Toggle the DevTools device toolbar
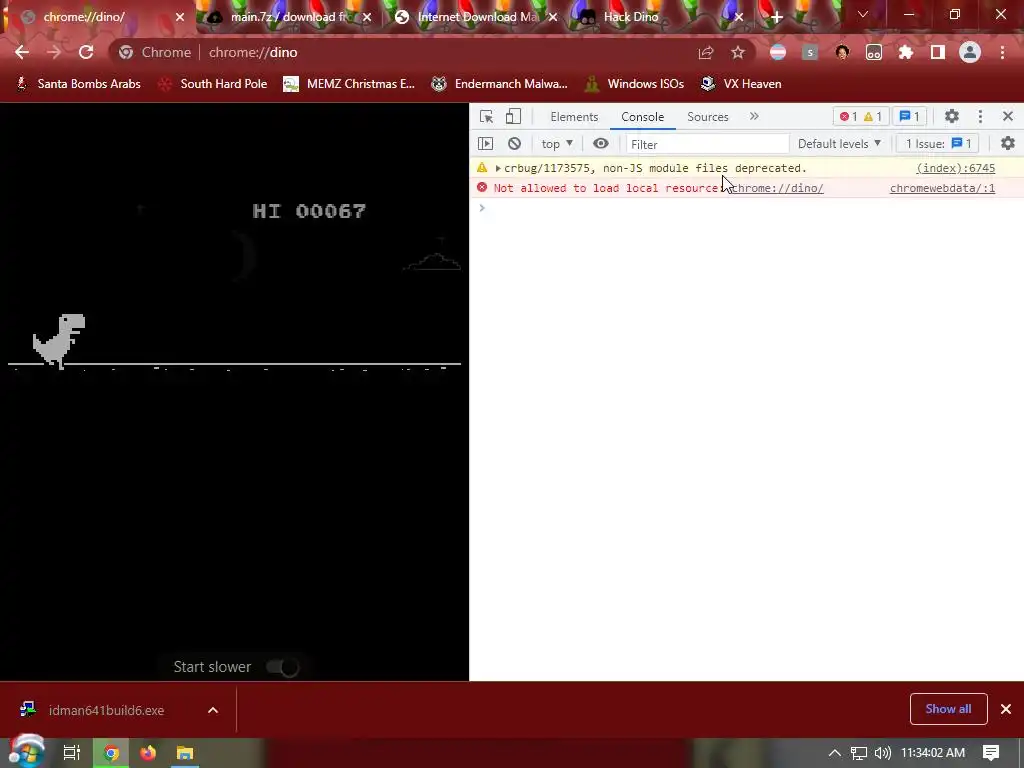Image resolution: width=1024 pixels, height=768 pixels. (x=513, y=116)
